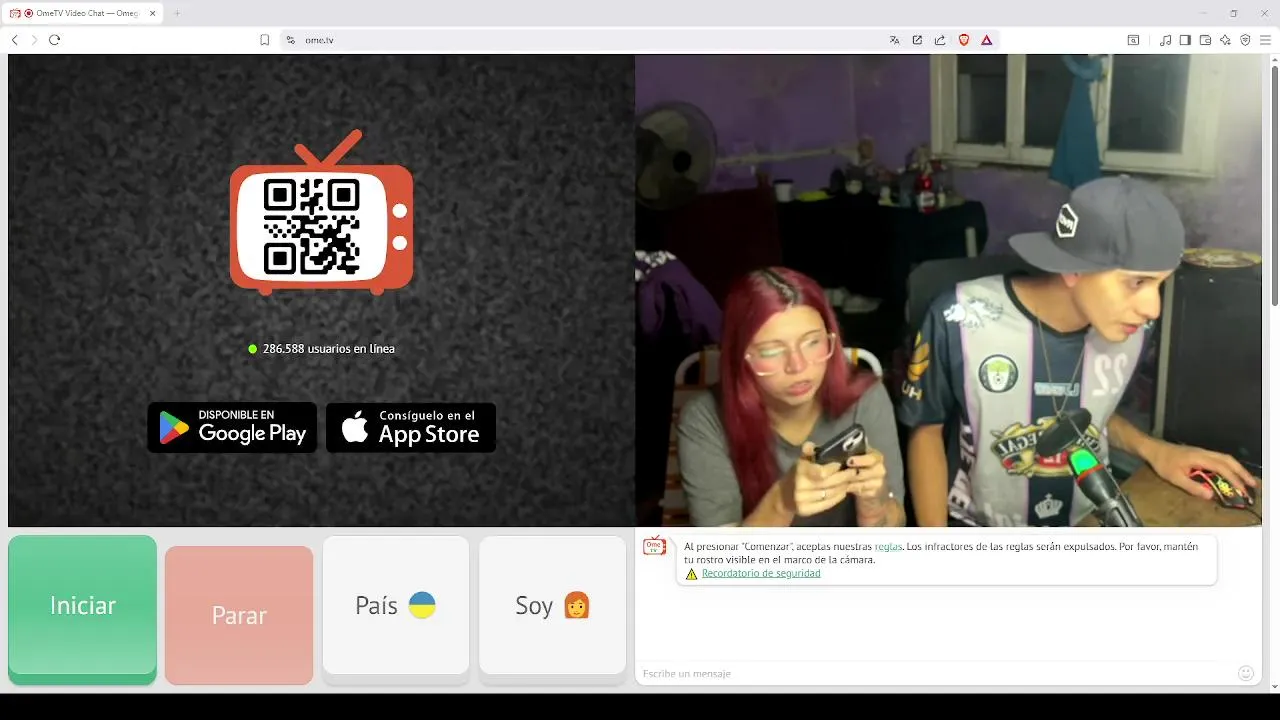Click the 286.588 usuarios en línea text
The width and height of the screenshot is (1280, 720).
click(328, 349)
